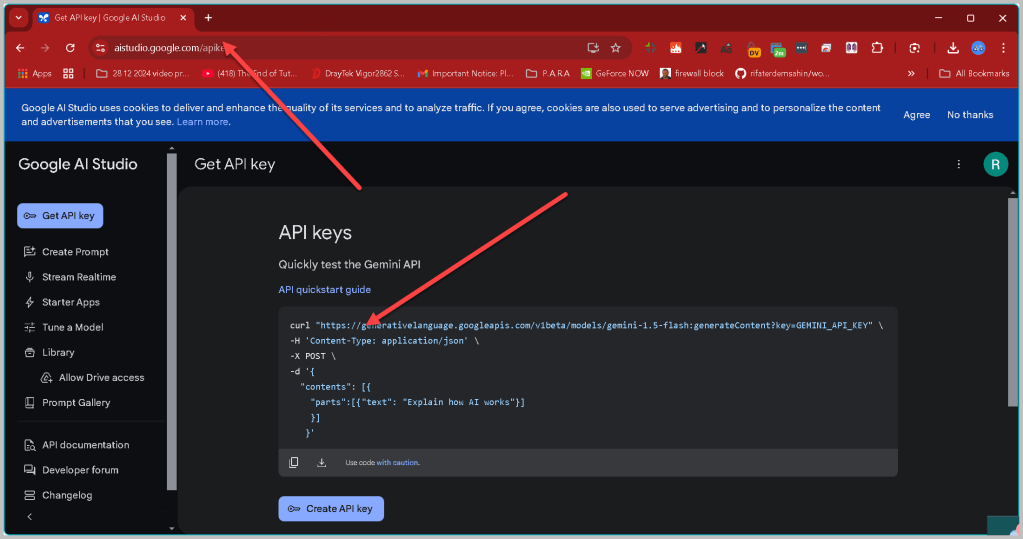Open Library in sidebar
1023x539 pixels.
coord(50,352)
